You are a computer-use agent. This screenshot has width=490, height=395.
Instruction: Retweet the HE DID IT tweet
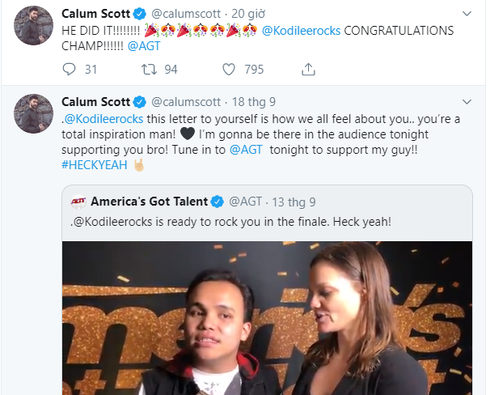[x=149, y=69]
